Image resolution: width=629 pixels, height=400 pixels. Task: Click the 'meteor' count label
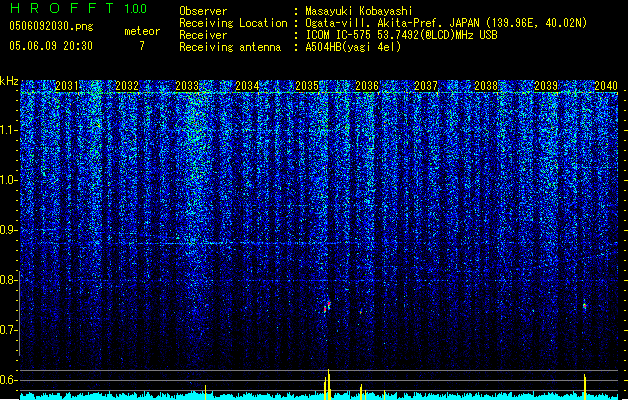tap(142, 31)
